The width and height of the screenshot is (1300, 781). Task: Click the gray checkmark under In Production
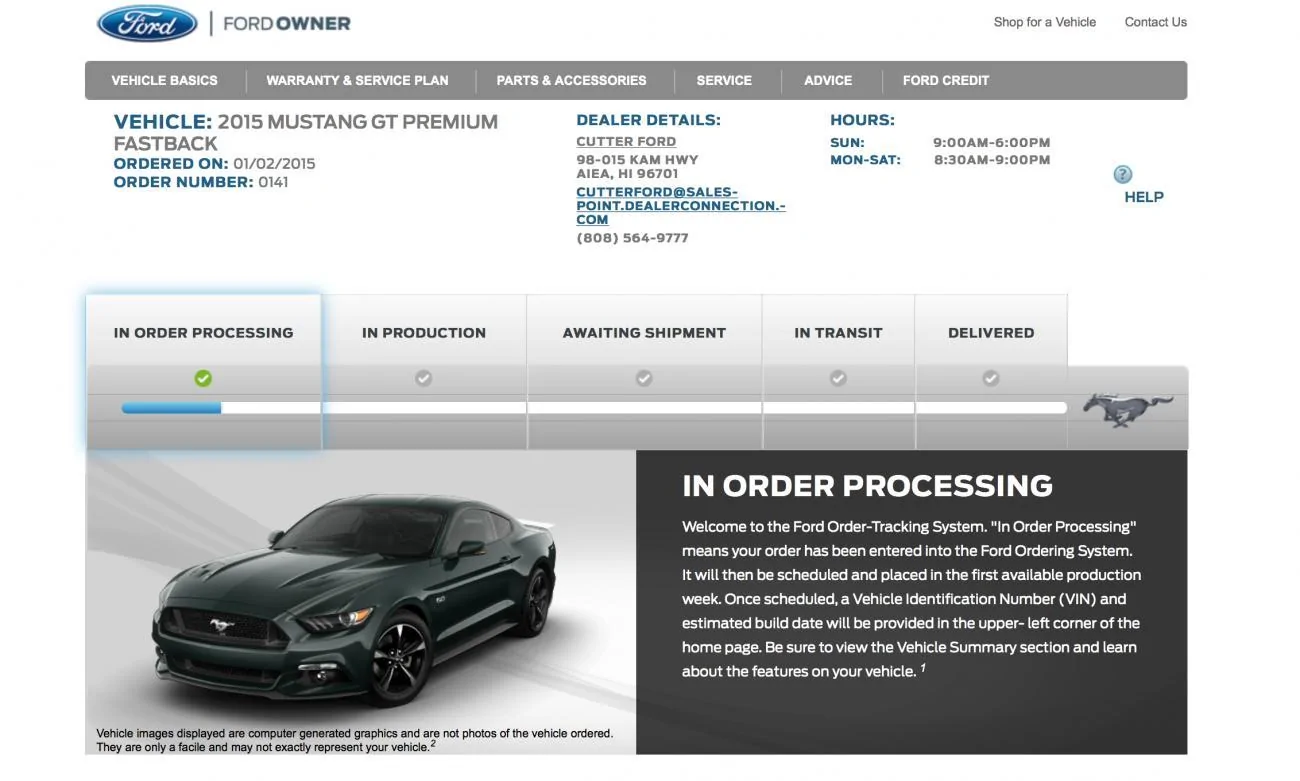pyautogui.click(x=424, y=378)
